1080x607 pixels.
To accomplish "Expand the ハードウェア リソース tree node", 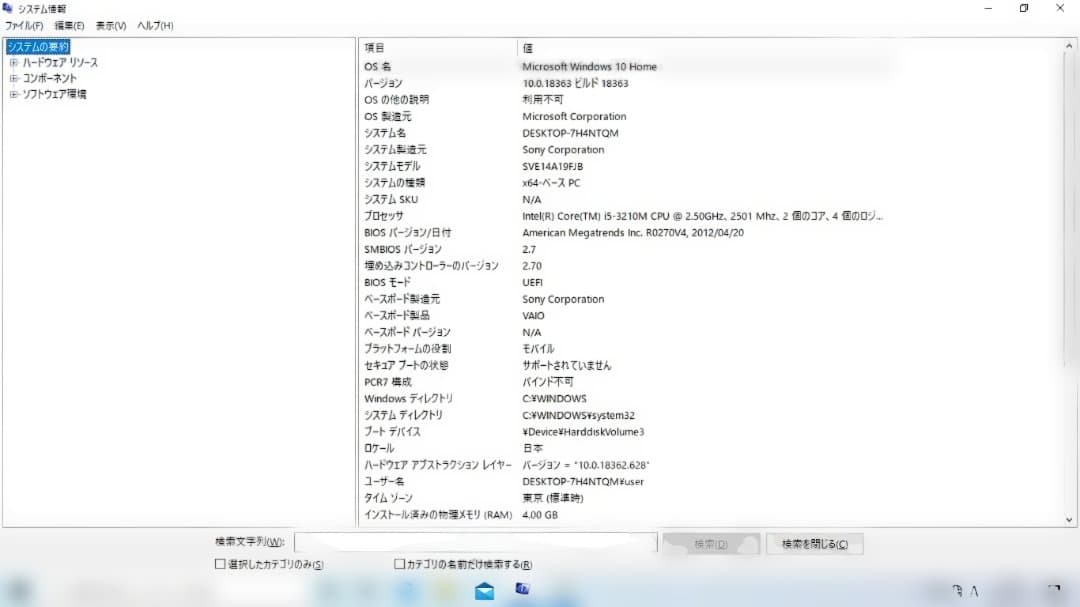I will [x=14, y=62].
